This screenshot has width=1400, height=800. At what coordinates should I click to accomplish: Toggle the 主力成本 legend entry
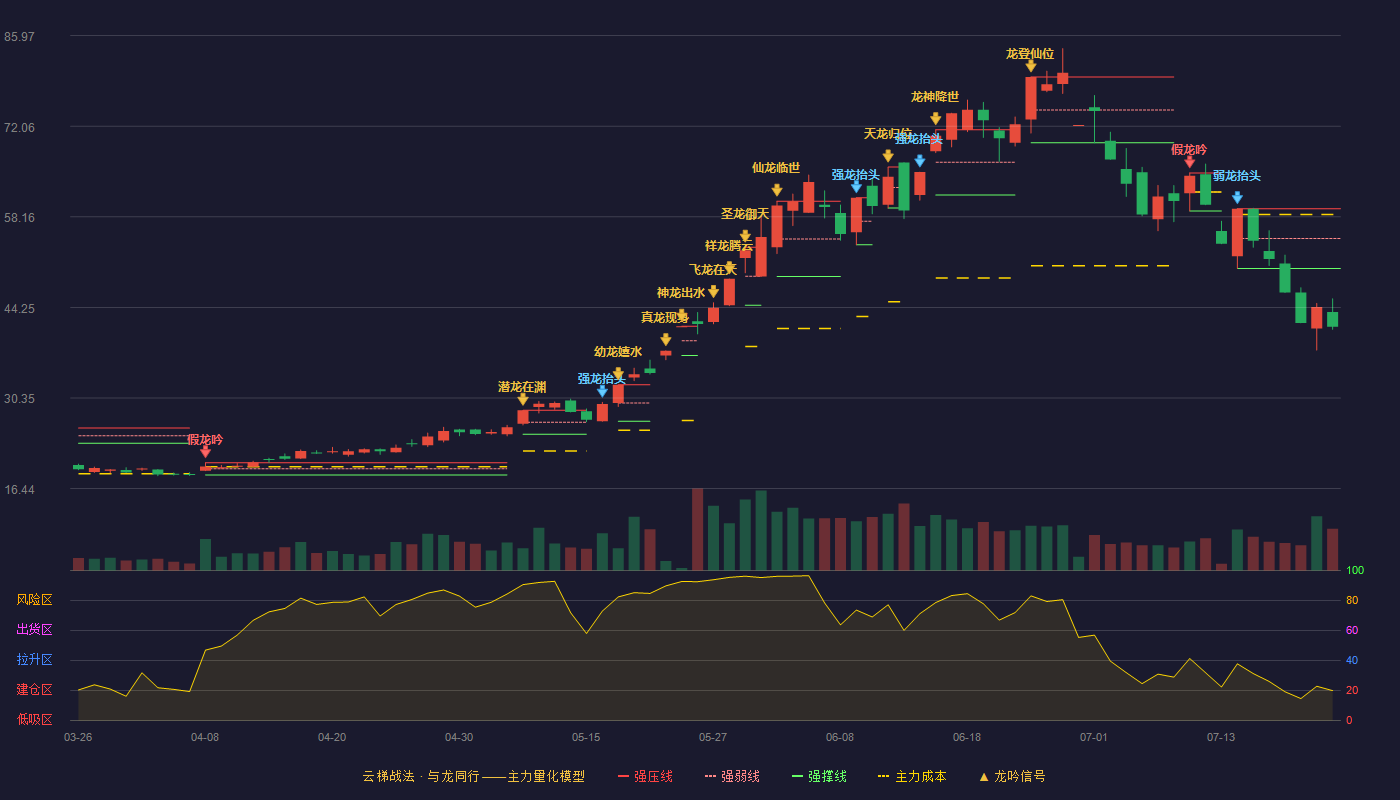point(912,776)
